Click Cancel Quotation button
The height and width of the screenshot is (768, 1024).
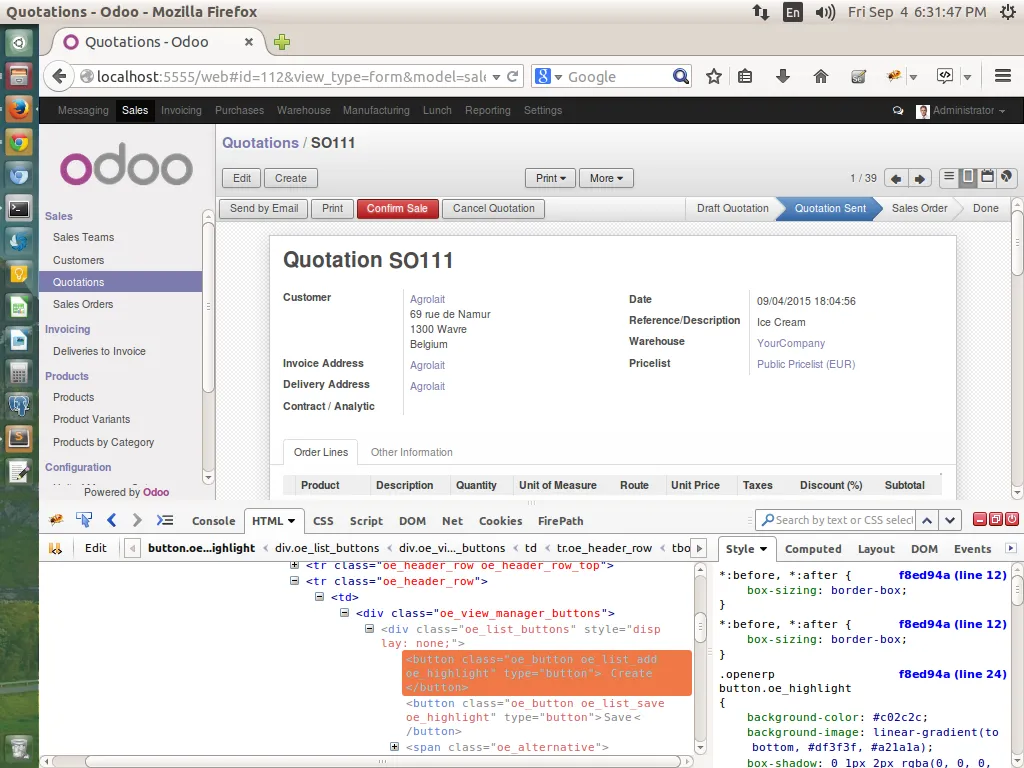(x=494, y=208)
